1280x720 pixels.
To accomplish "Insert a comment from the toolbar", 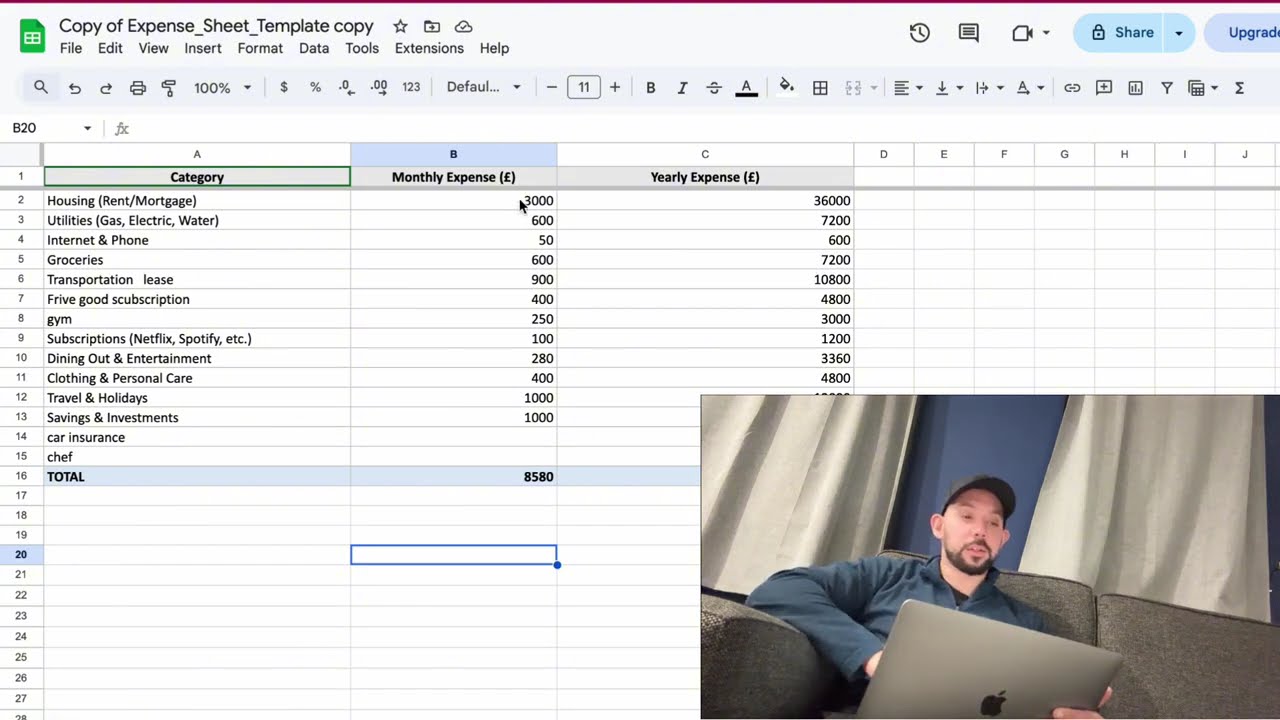I will click(x=1104, y=88).
